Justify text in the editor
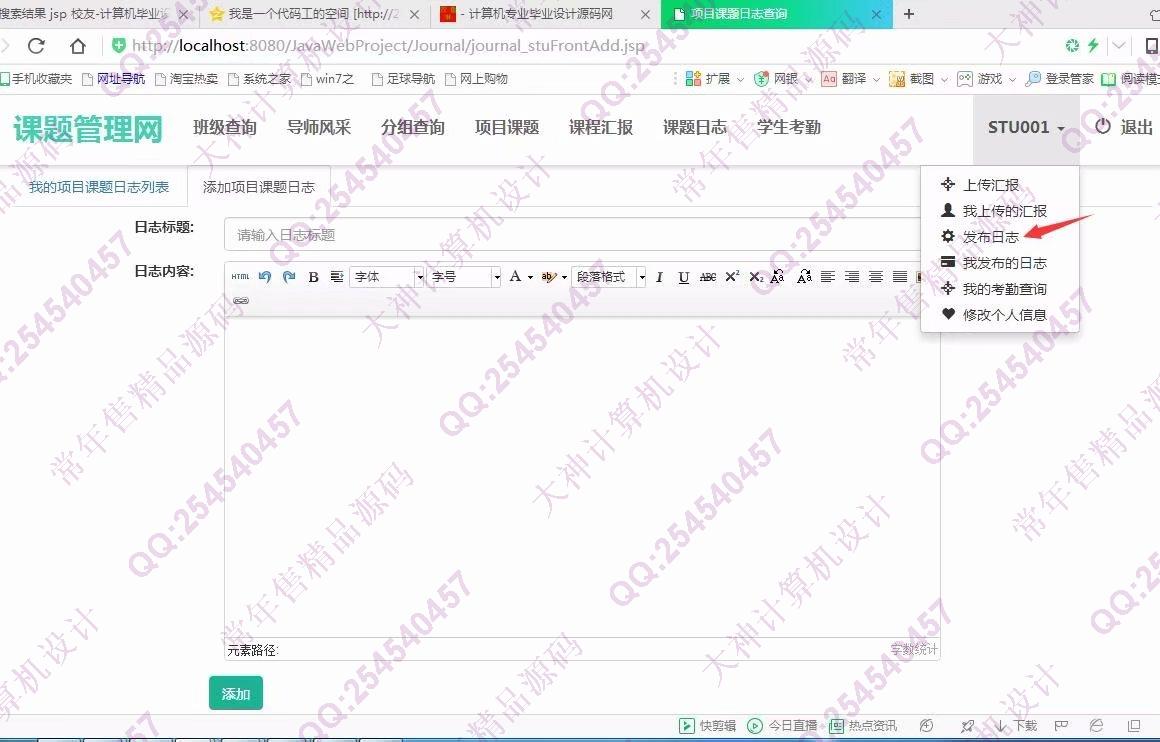 (900, 277)
